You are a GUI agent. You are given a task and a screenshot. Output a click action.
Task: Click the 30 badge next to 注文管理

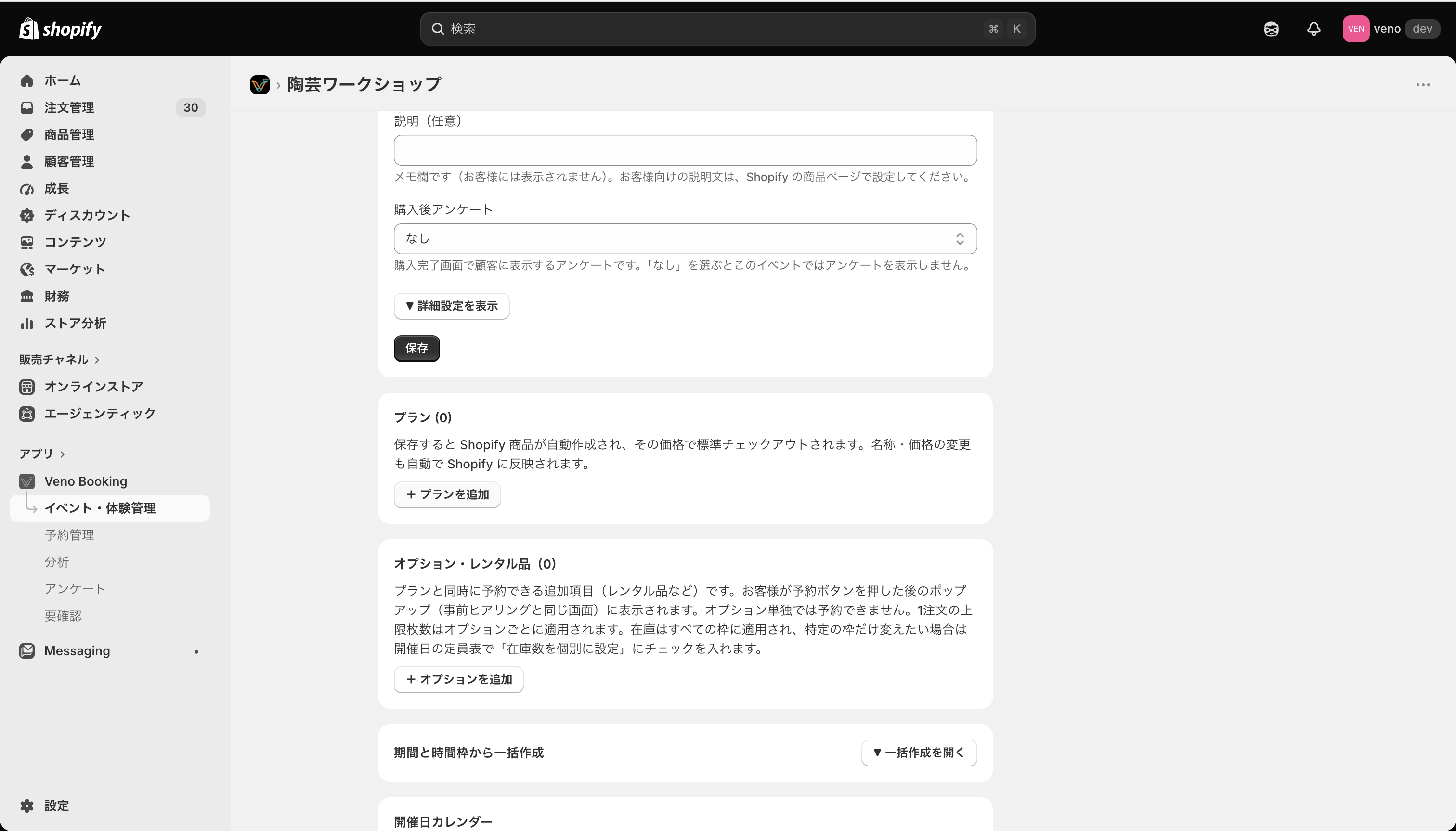tap(191, 107)
